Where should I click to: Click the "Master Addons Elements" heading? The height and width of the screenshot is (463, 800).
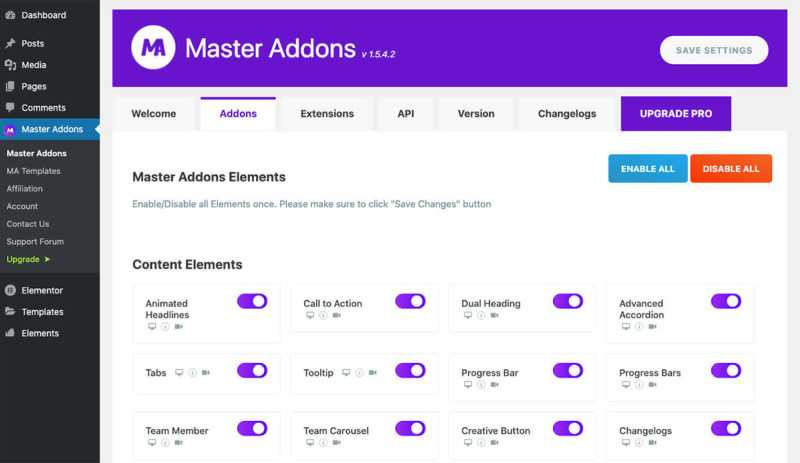[x=209, y=177]
